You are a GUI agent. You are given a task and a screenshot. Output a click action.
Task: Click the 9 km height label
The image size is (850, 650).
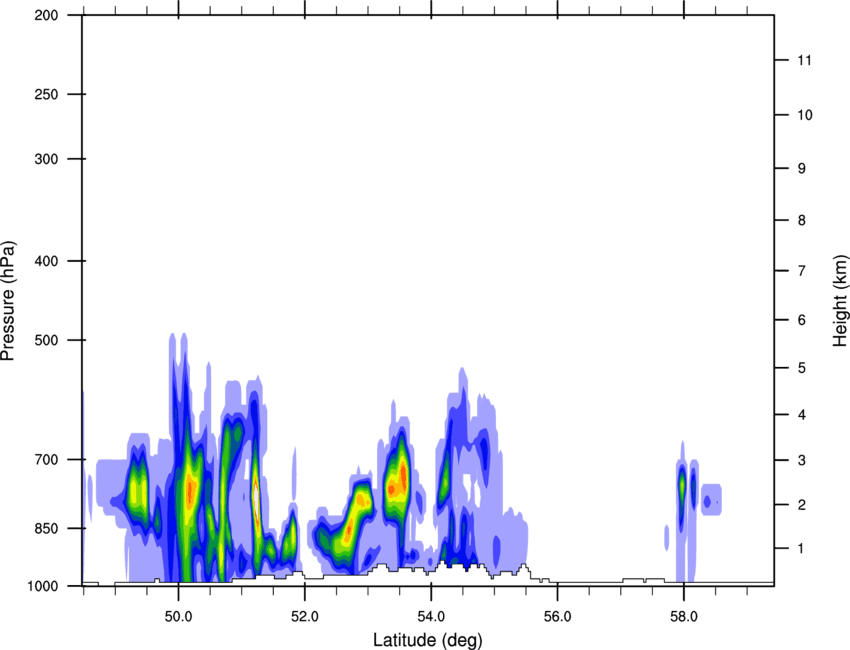[x=801, y=169]
